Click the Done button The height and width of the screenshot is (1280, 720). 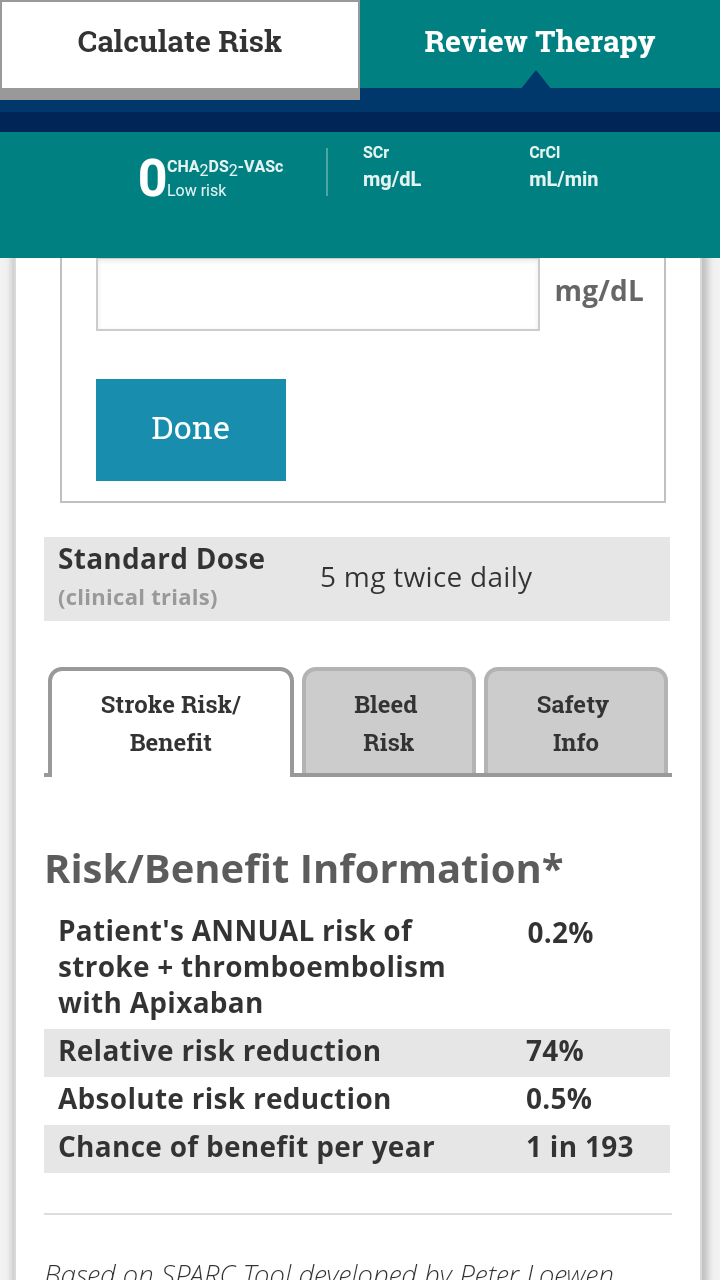point(191,430)
